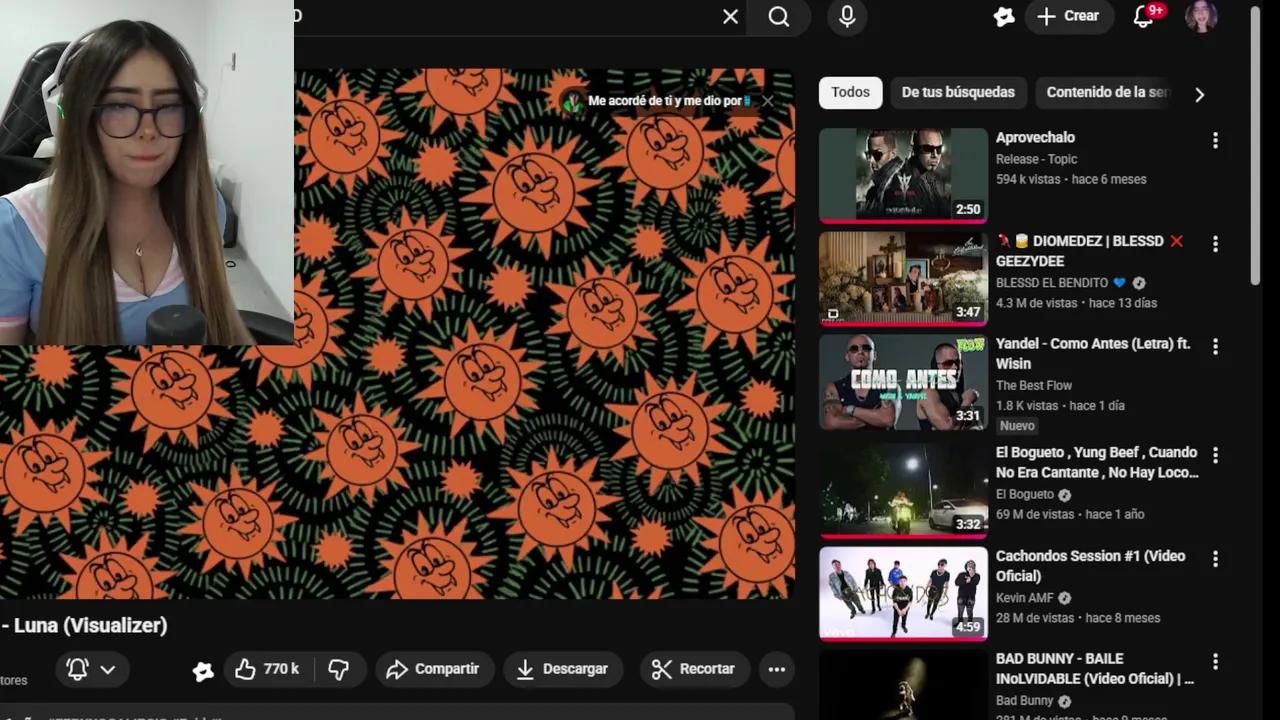Click Aprovechalo video title text
This screenshot has width=1280, height=720.
pyautogui.click(x=1035, y=138)
